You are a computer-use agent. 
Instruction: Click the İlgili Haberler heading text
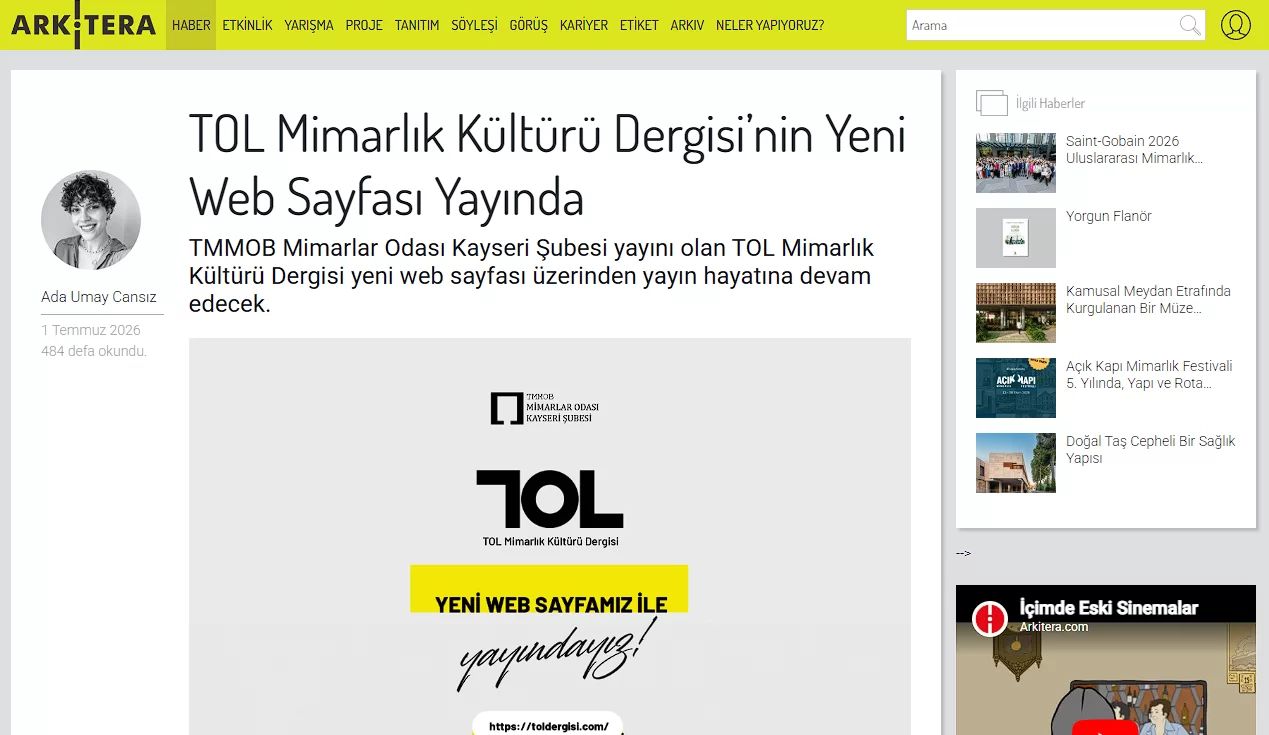pyautogui.click(x=1050, y=103)
